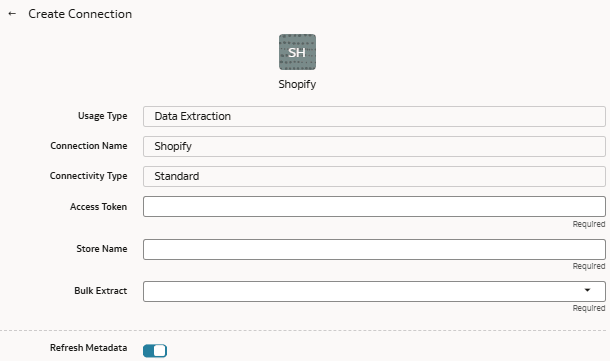This screenshot has width=610, height=361.
Task: Click Required hint under Access Token
Action: tap(589, 224)
